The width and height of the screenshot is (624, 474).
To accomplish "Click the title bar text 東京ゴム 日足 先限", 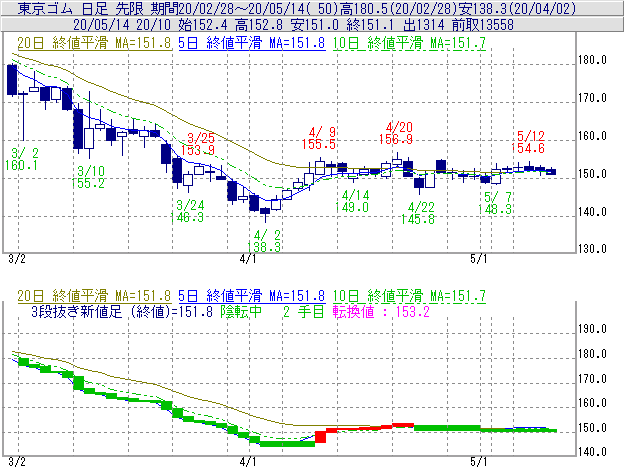I will [80, 8].
